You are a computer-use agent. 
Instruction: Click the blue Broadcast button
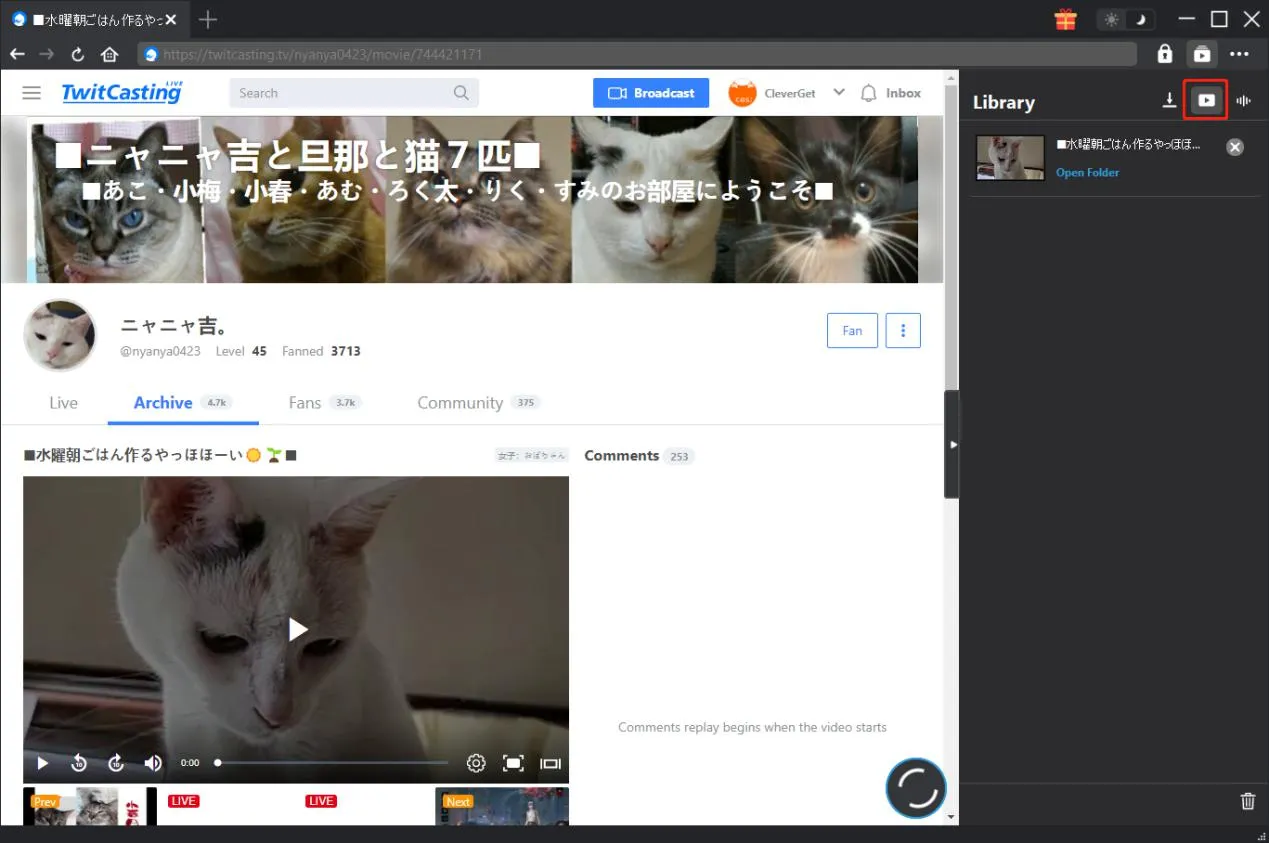click(x=651, y=93)
